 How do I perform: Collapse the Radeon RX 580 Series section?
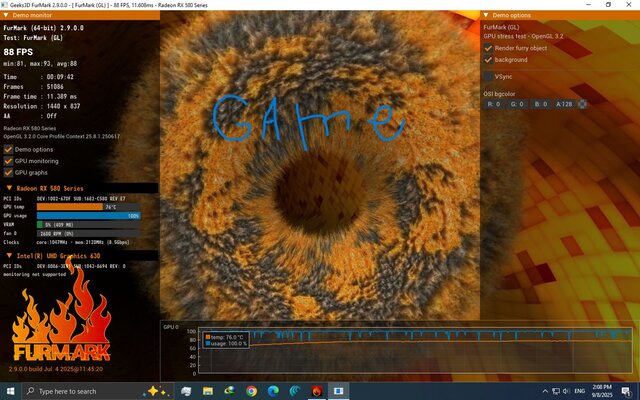tap(9, 188)
